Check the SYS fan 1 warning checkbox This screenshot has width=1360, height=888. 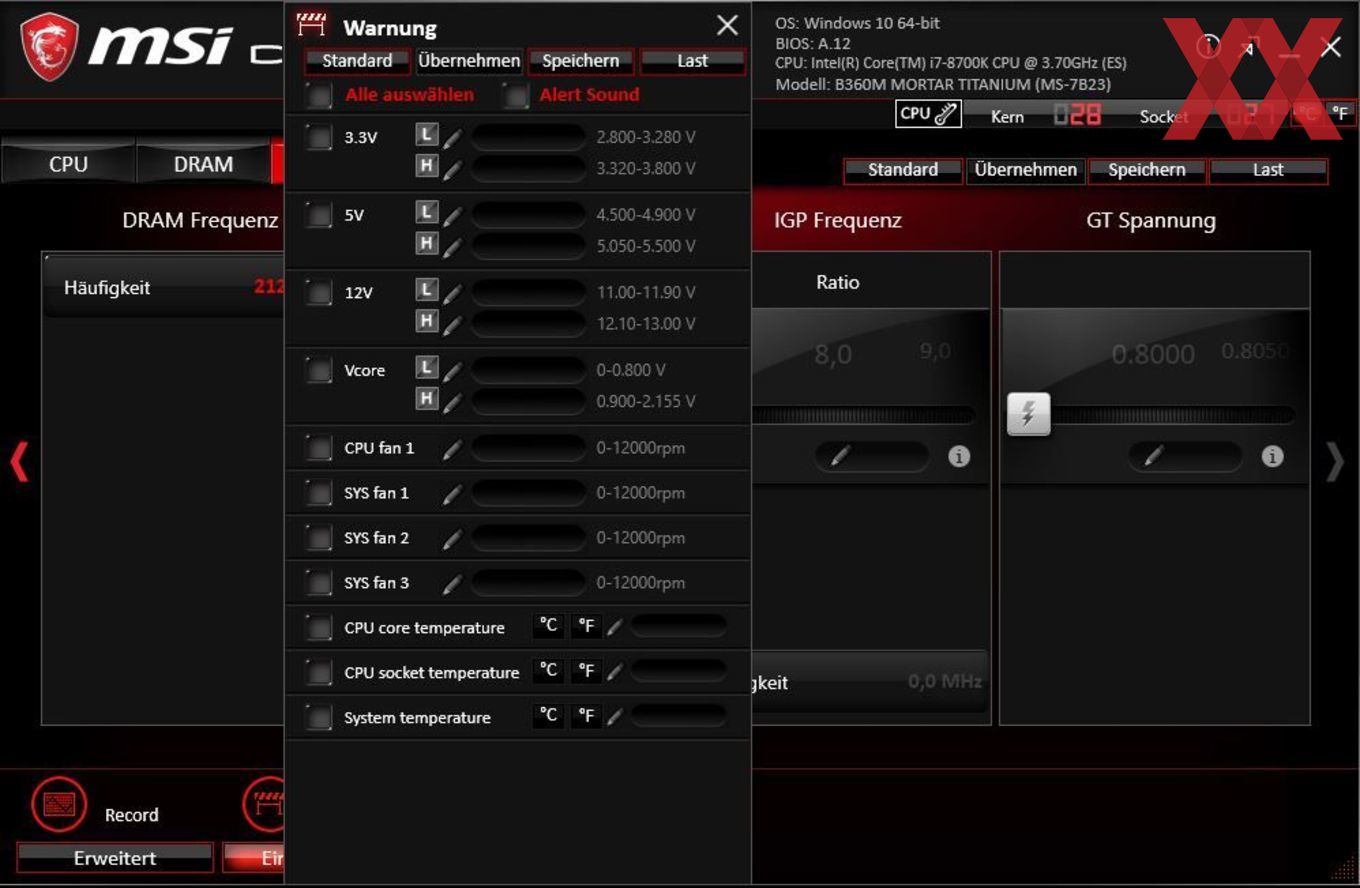click(319, 493)
